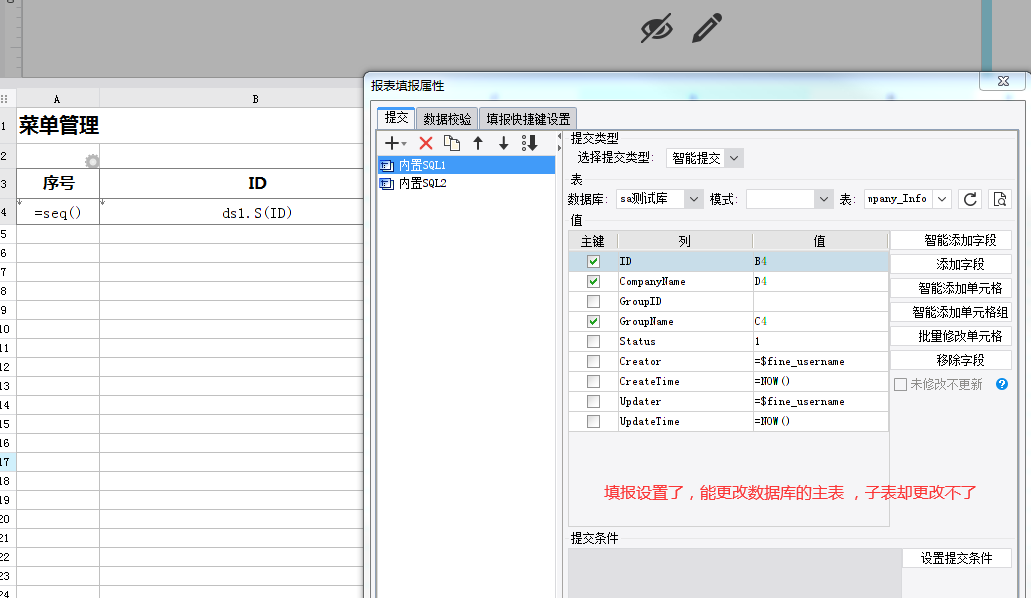Screen dimensions: 1031x598
Task: Click the plus icon to add a submit item
Action: pos(391,143)
